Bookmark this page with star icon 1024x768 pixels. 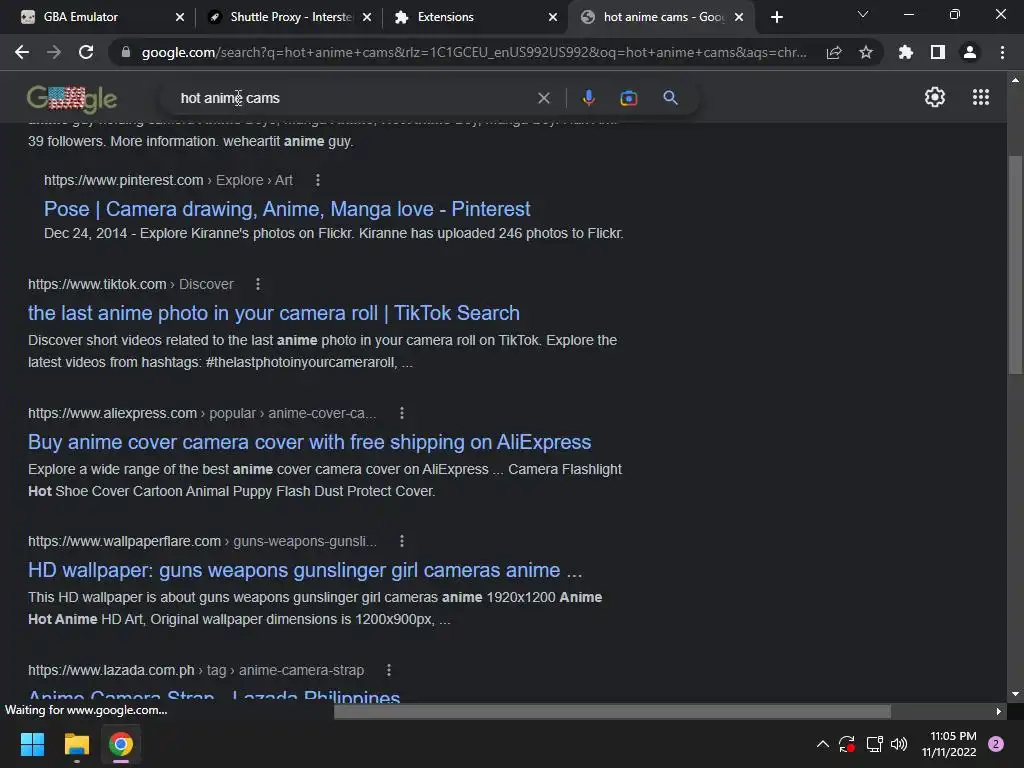click(x=866, y=52)
